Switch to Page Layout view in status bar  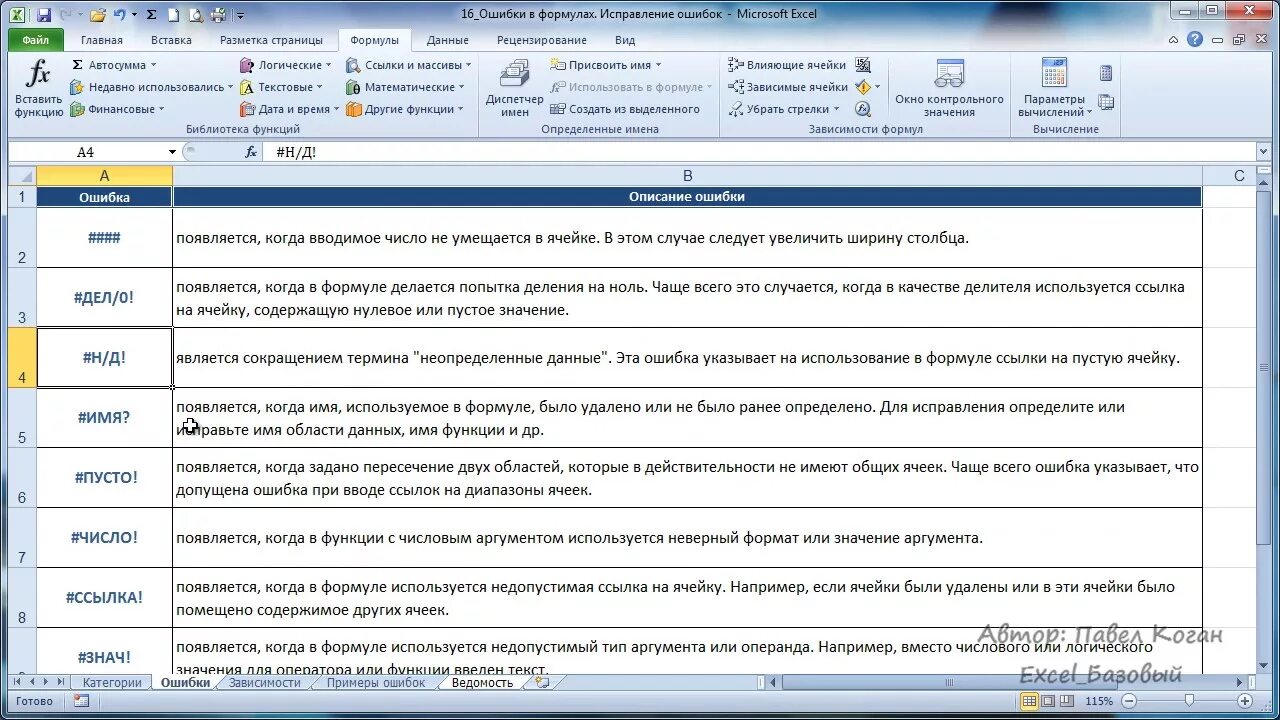[x=1050, y=701]
